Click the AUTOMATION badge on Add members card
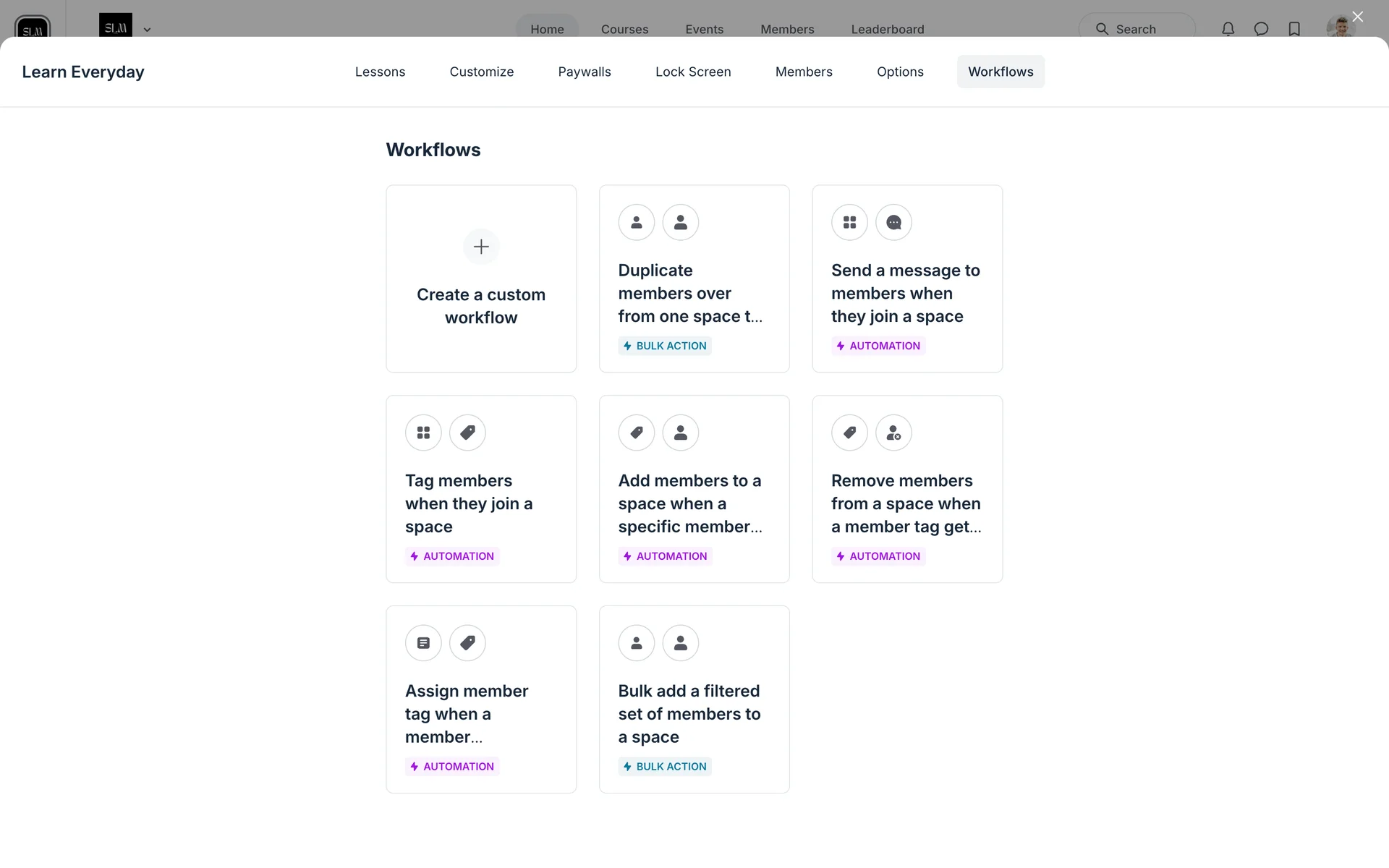 pyautogui.click(x=665, y=556)
